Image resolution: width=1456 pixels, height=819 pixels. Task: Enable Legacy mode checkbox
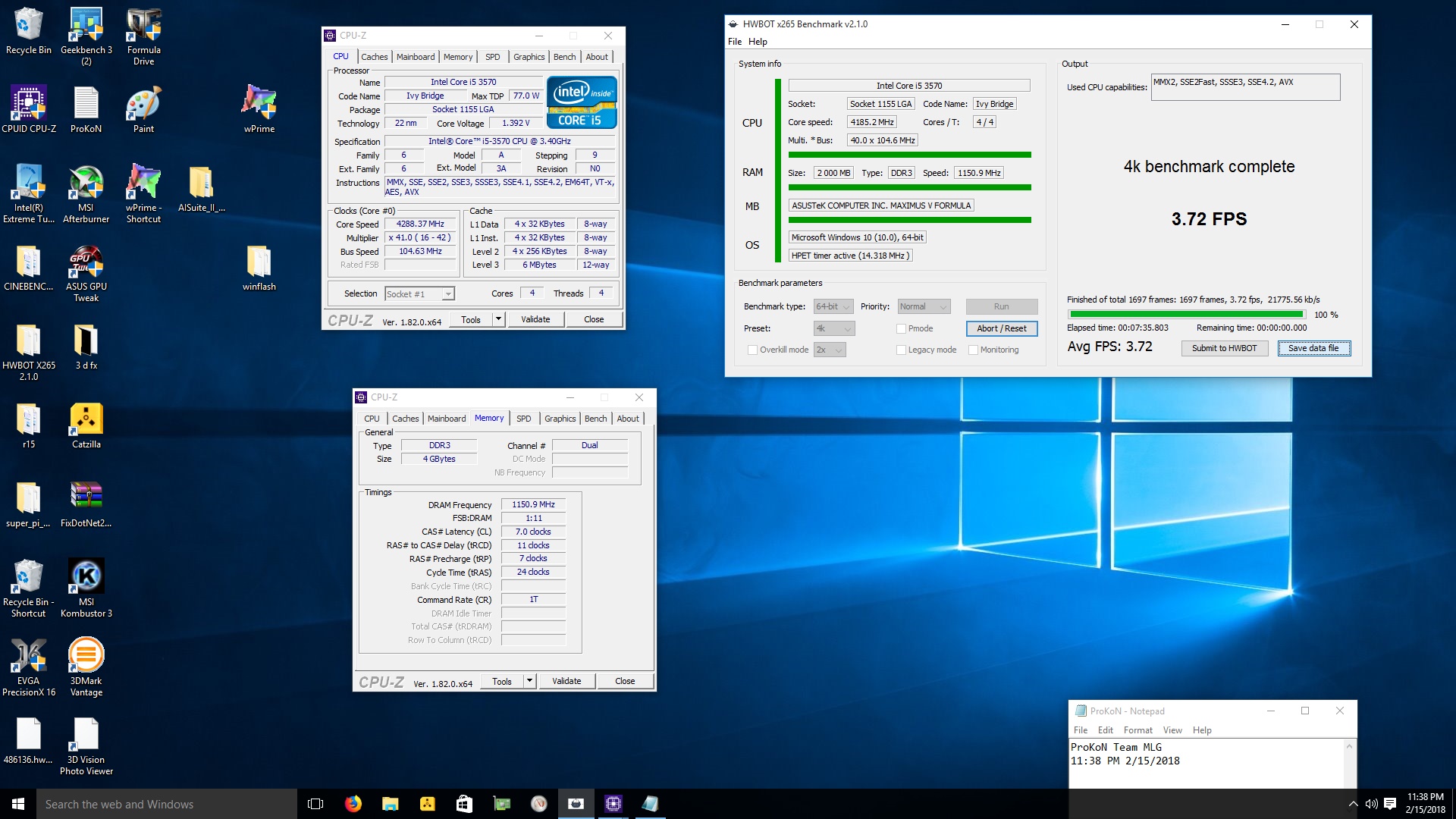[901, 350]
